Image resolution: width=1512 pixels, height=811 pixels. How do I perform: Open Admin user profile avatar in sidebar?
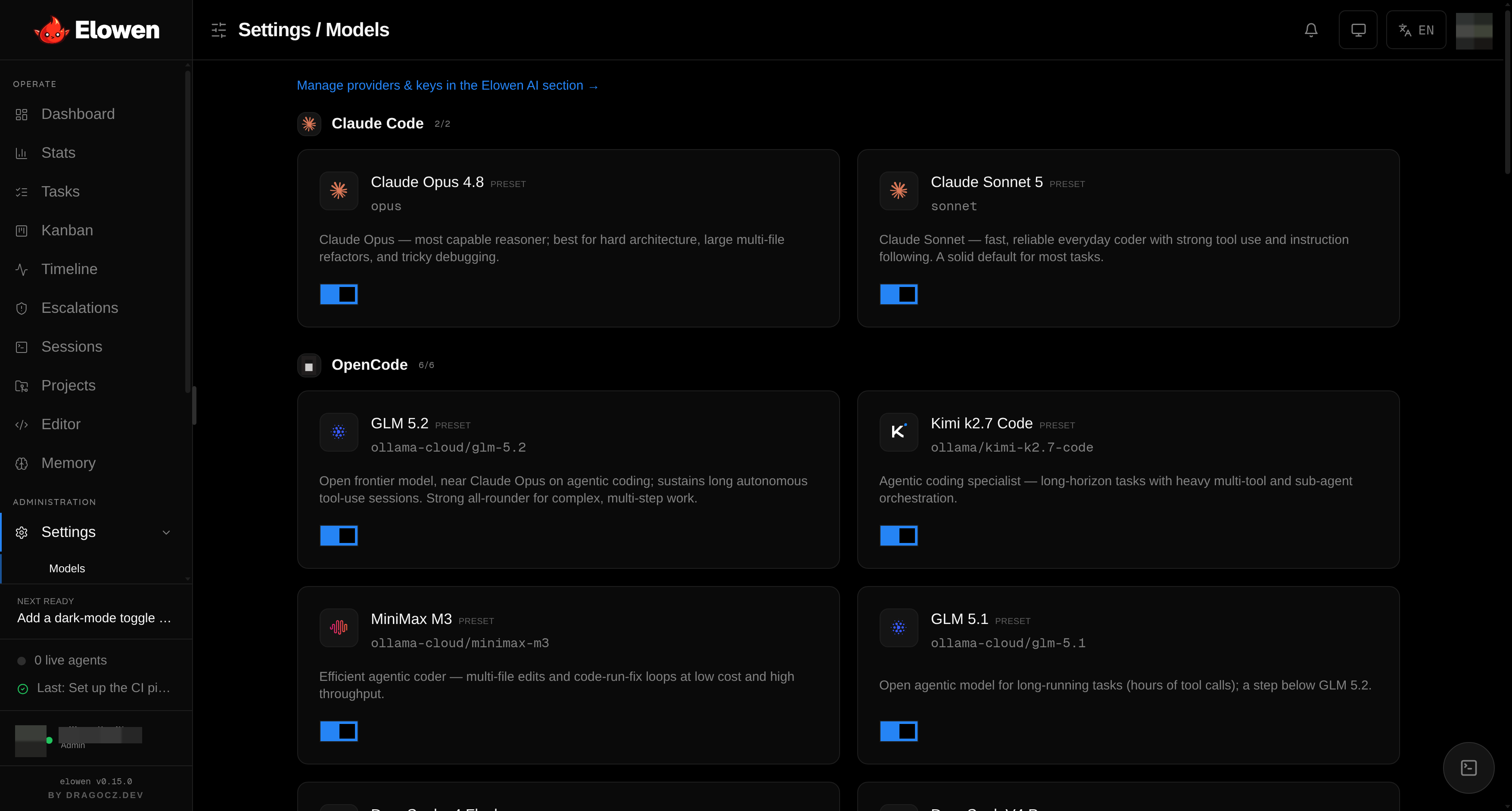coord(31,740)
